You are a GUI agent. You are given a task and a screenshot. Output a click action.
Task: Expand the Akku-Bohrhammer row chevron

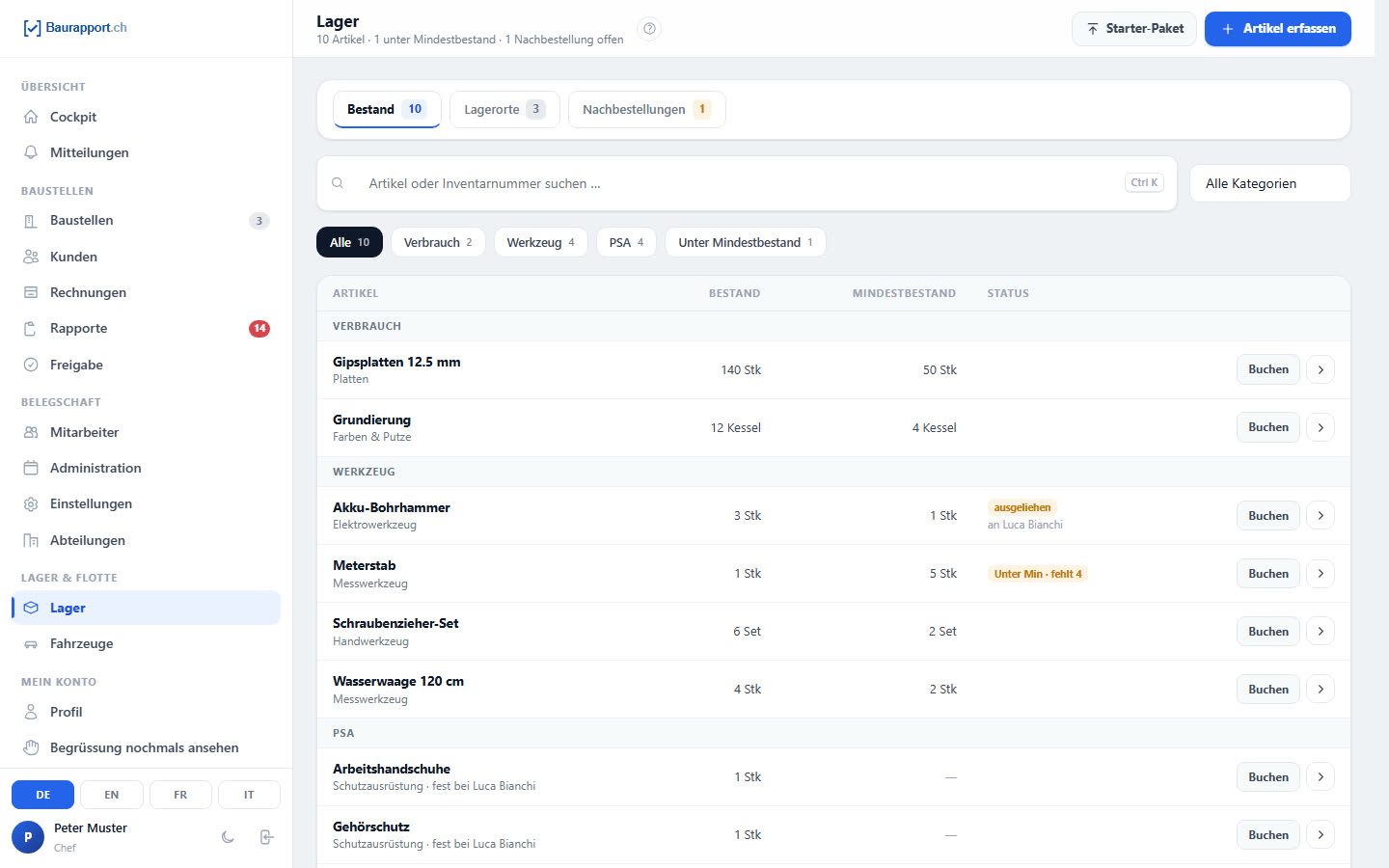[1321, 516]
